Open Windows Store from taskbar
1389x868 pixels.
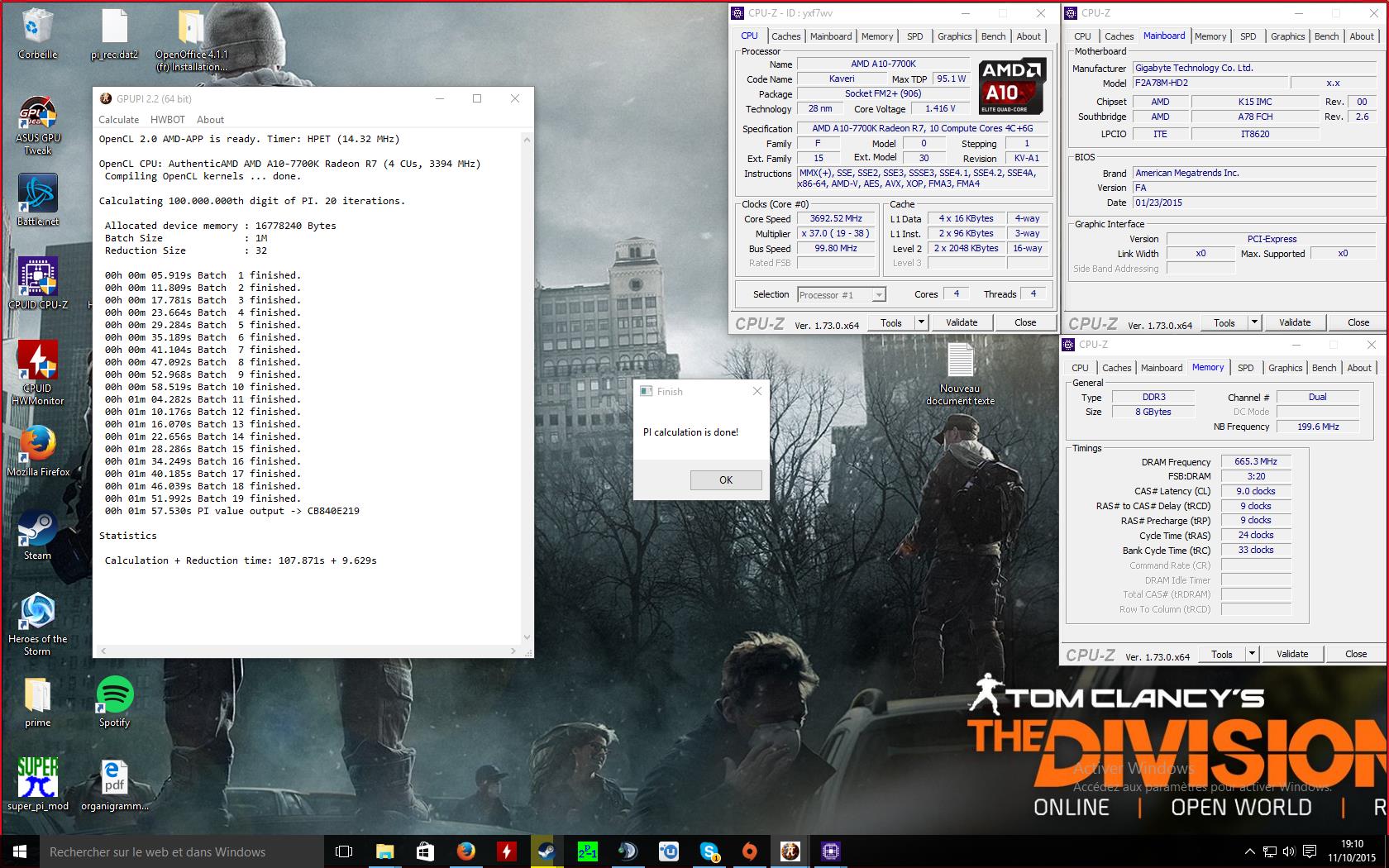point(425,851)
